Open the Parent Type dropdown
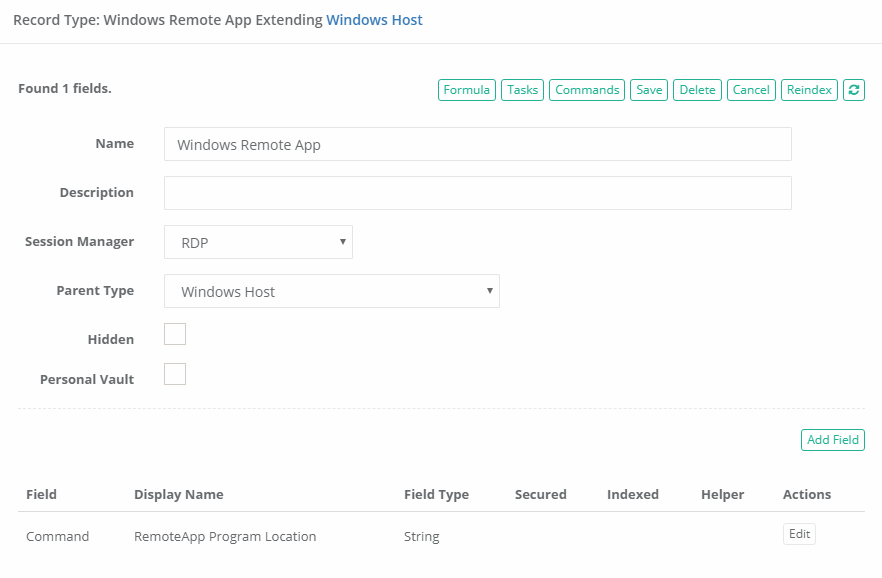The width and height of the screenshot is (882, 578). (330, 290)
